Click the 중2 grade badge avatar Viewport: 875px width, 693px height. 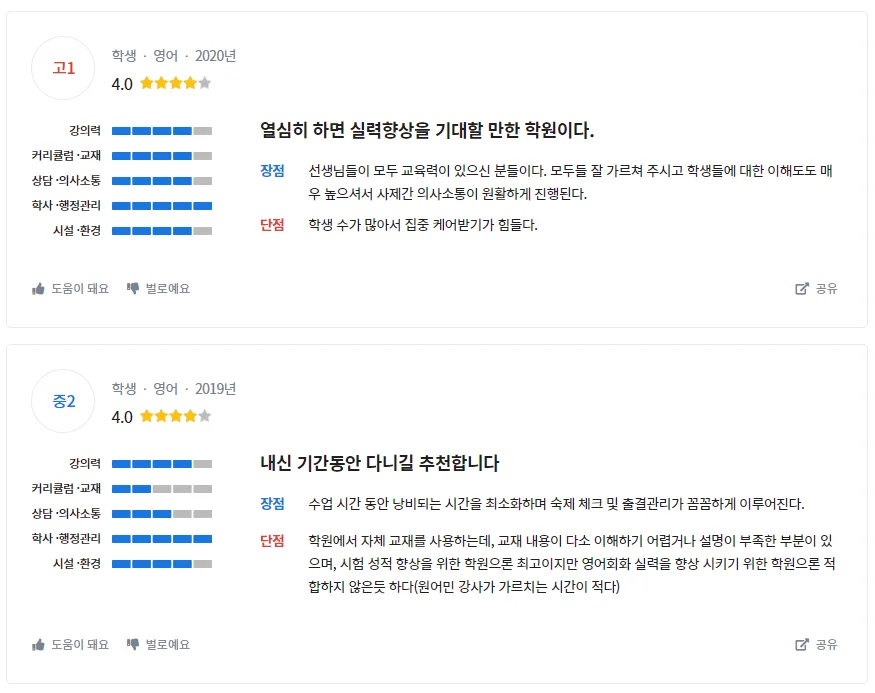[64, 401]
